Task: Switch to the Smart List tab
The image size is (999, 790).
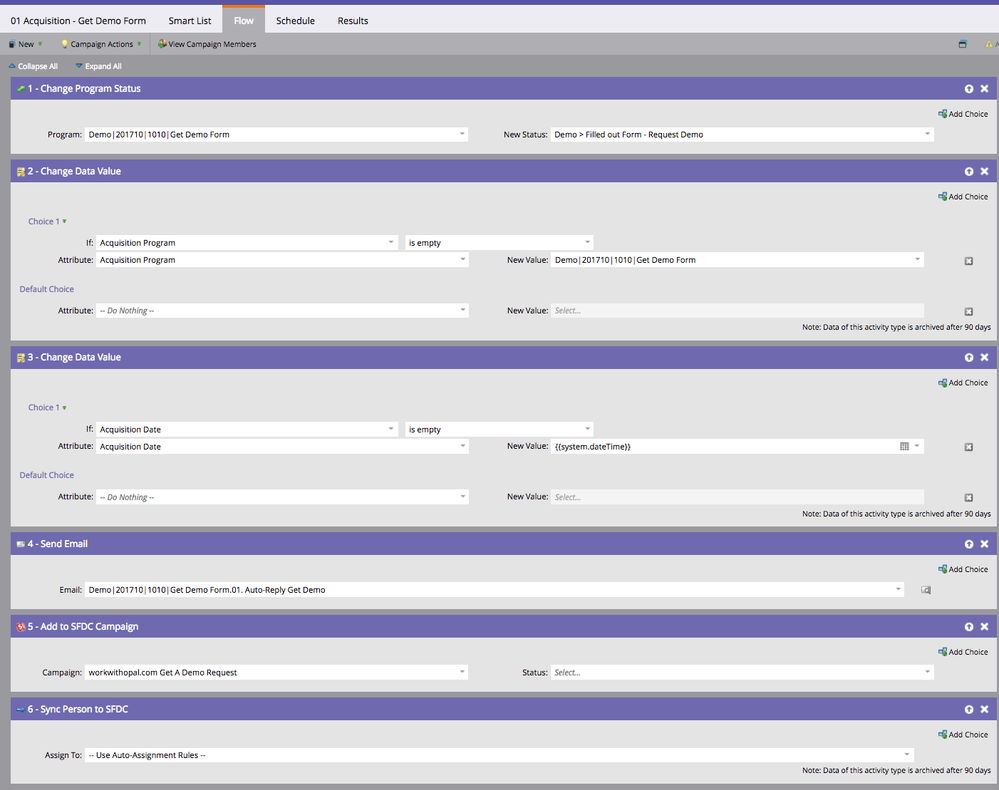Action: [190, 20]
